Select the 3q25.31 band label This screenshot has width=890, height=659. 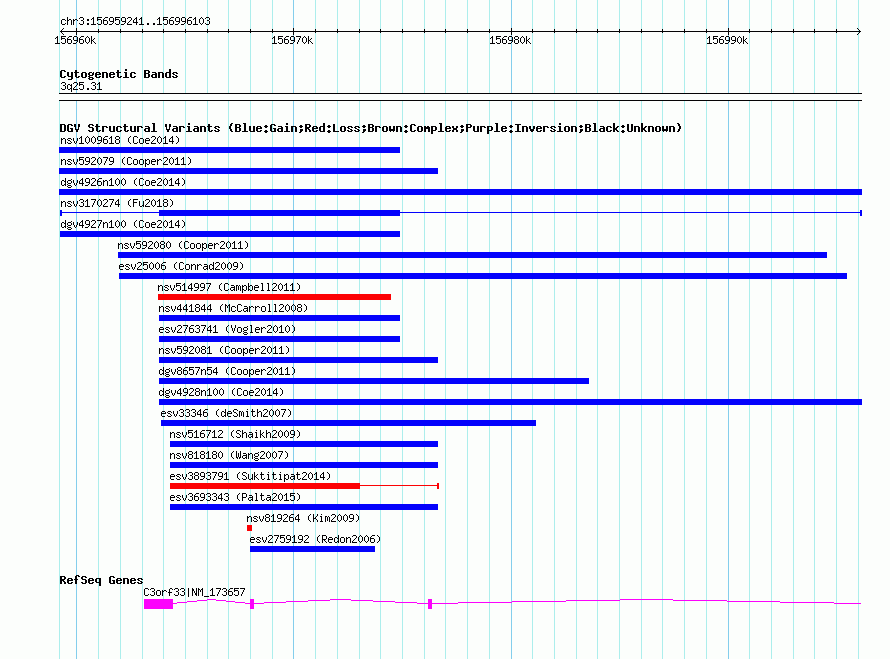(x=81, y=86)
